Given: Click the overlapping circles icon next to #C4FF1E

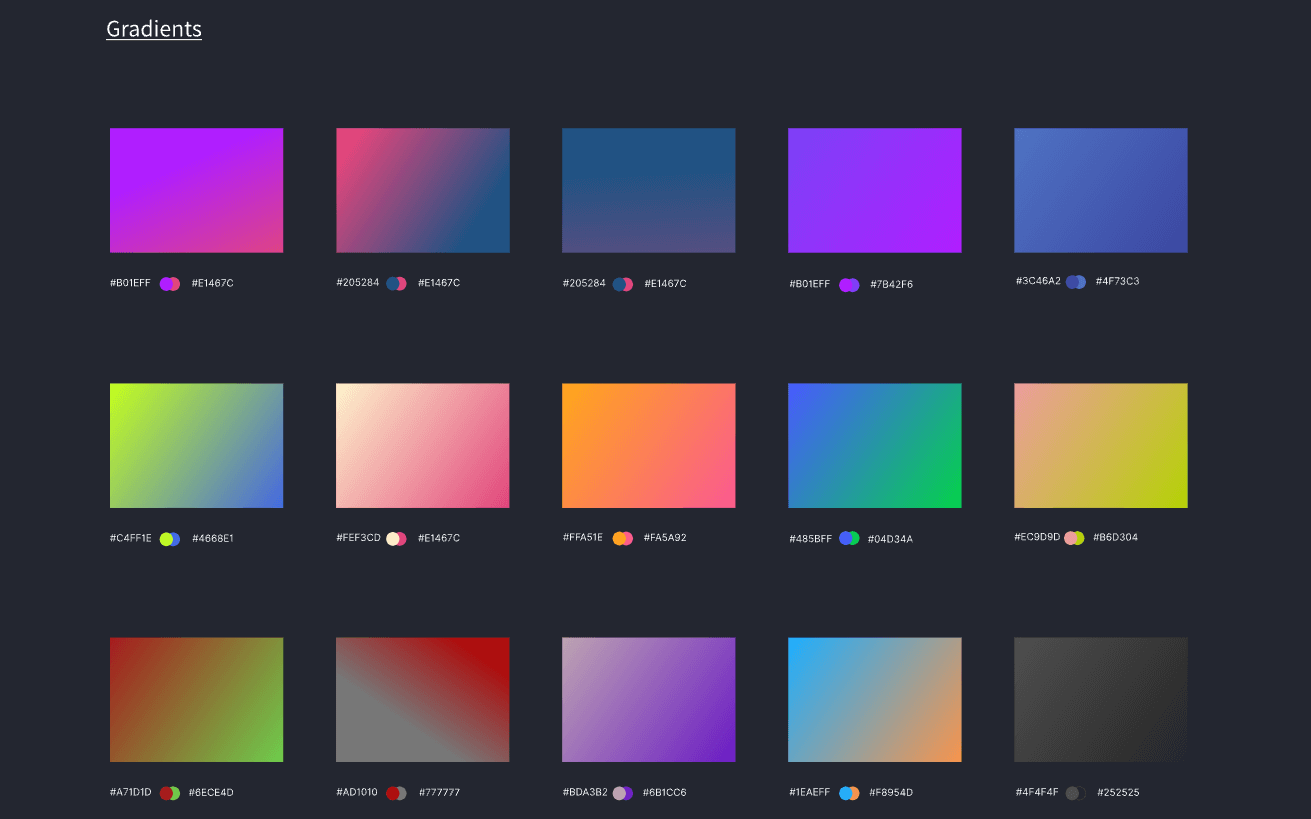Looking at the screenshot, I should (170, 539).
